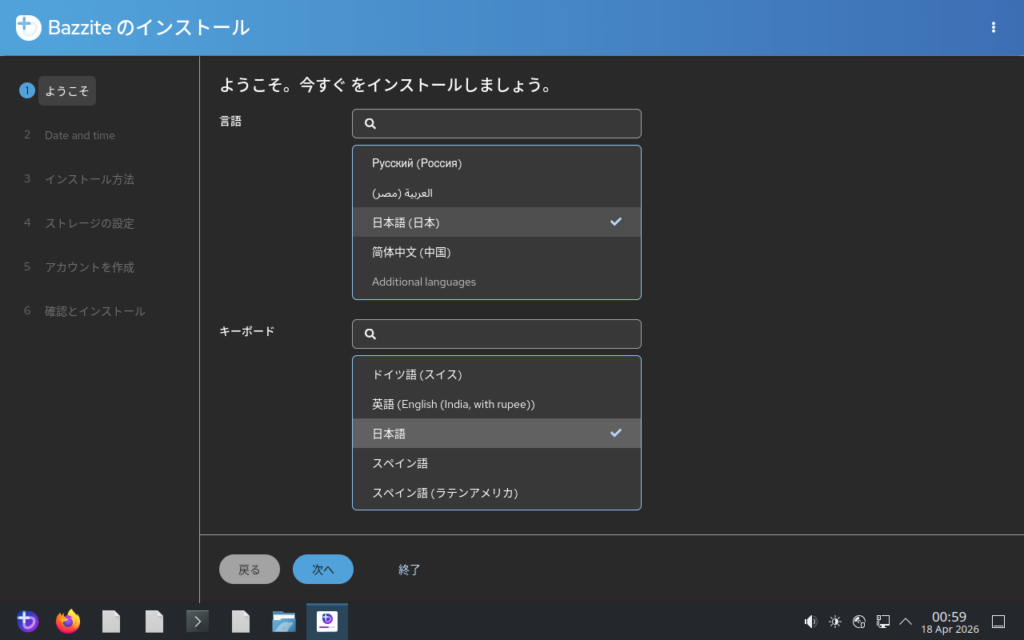Screen dimensions: 1024x640
Task: Open the Bazzite application launcher in taskbar
Action: tap(27, 622)
